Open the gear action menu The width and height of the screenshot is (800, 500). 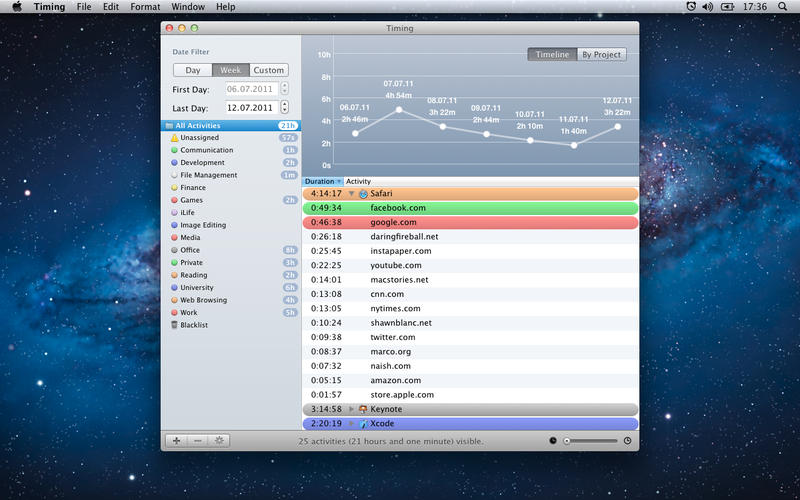coord(218,440)
